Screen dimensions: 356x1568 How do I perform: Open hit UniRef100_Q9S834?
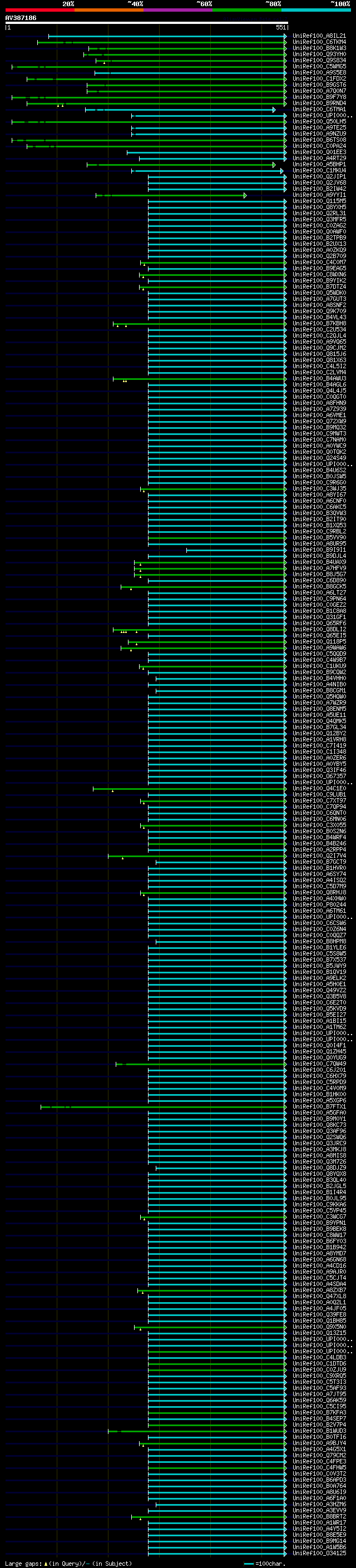point(319,60)
